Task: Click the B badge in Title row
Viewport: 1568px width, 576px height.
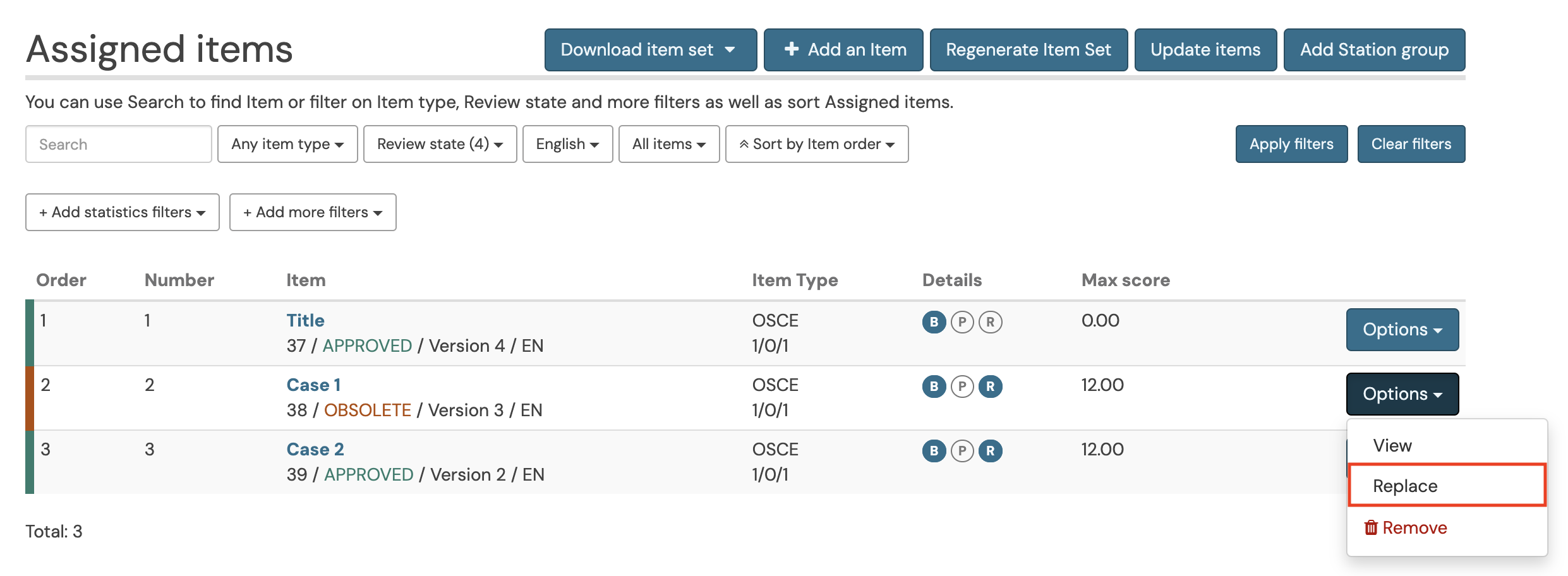Action: pos(934,322)
